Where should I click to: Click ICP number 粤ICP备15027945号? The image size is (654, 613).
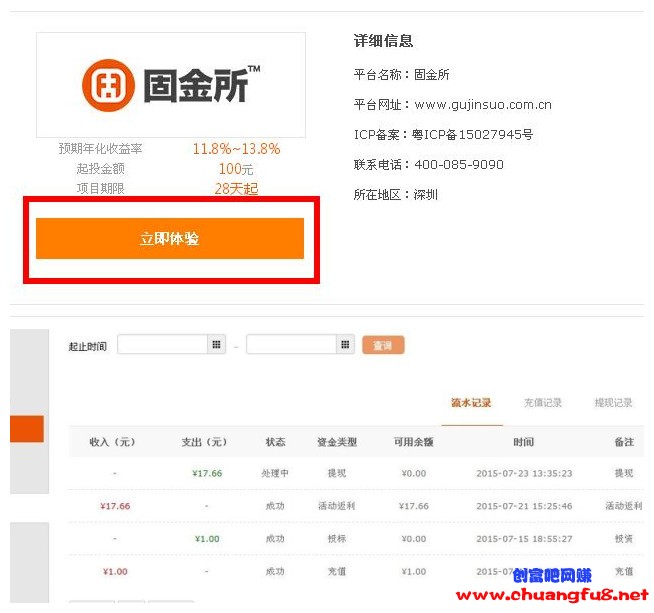(x=473, y=135)
